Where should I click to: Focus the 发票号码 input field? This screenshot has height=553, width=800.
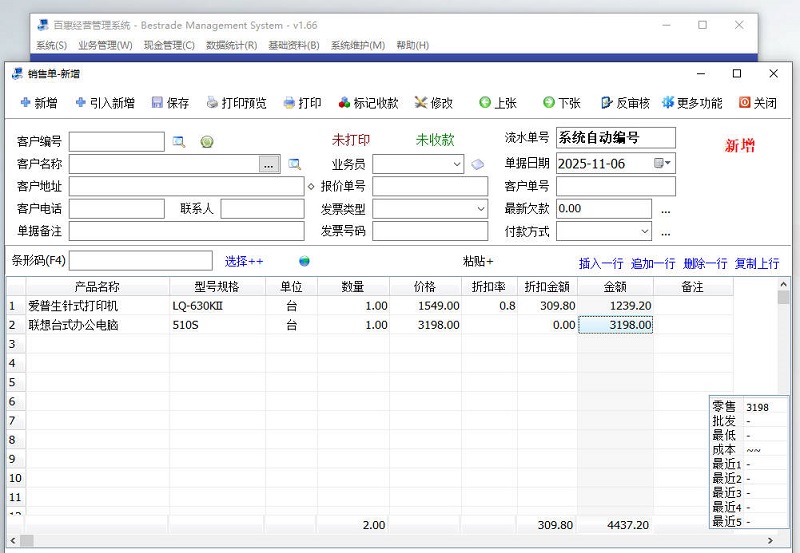click(x=430, y=231)
